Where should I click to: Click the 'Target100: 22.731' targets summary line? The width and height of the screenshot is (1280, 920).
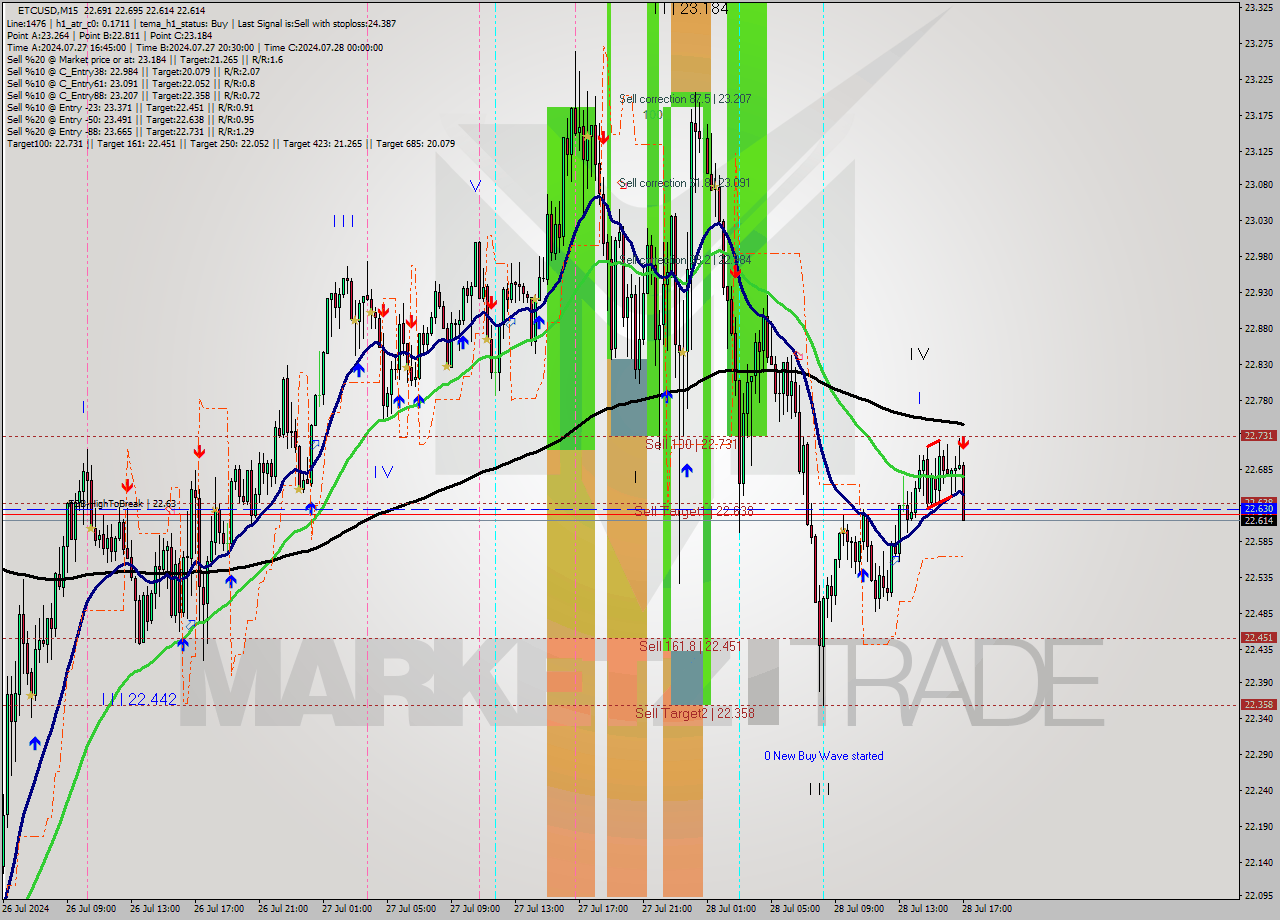coord(231,143)
